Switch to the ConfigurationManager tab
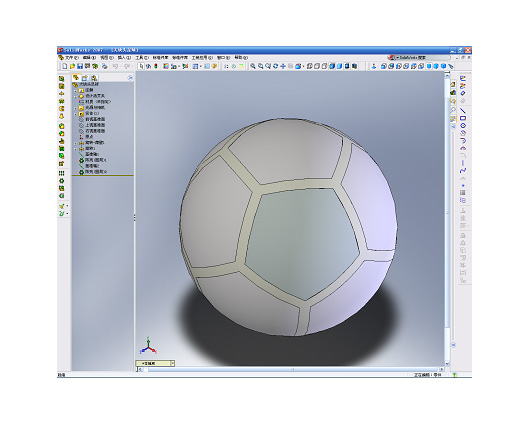The height and width of the screenshot is (424, 530). coord(94,78)
